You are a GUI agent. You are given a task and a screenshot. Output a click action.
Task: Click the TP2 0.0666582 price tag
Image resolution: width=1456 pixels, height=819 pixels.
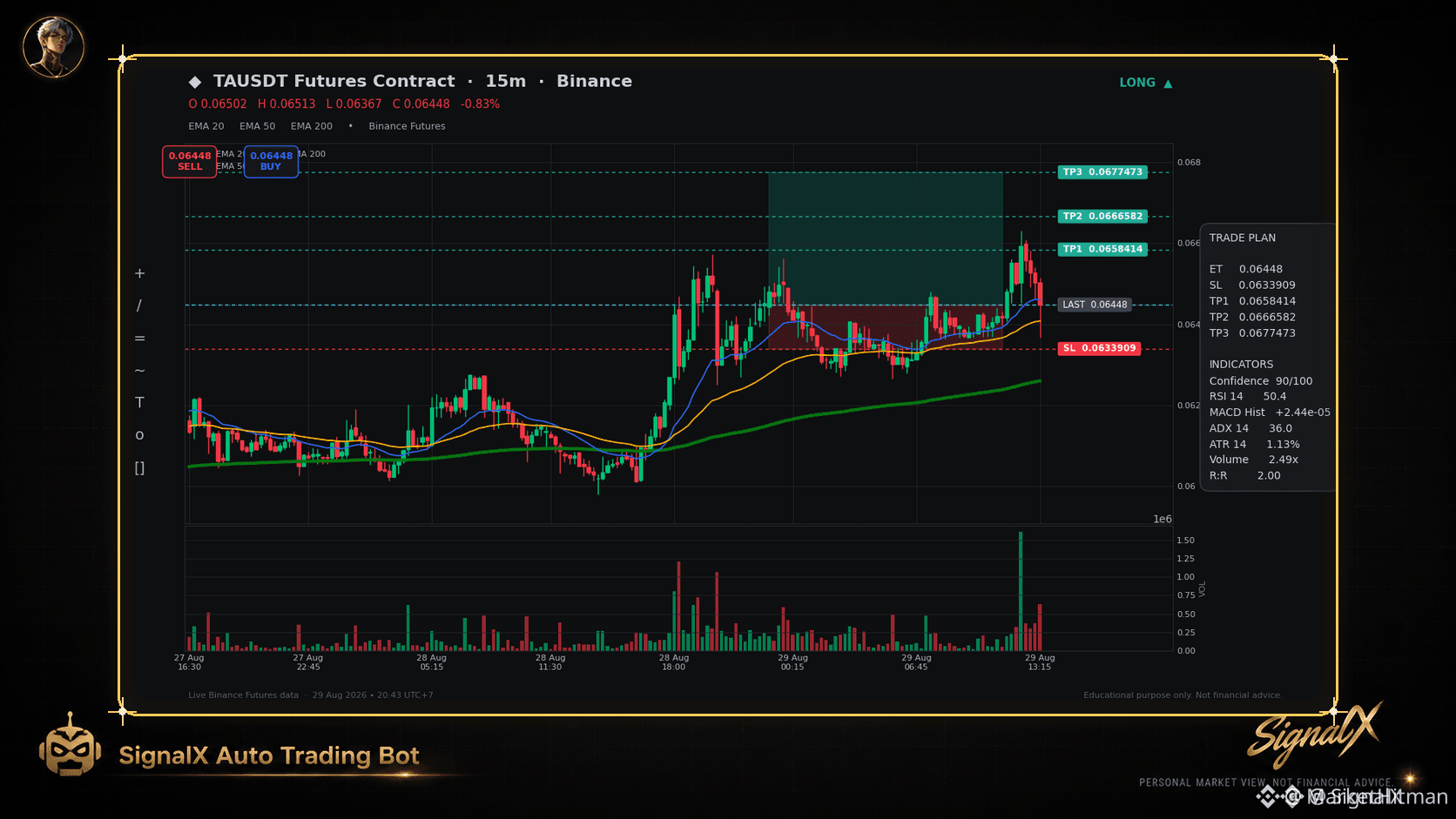1102,216
